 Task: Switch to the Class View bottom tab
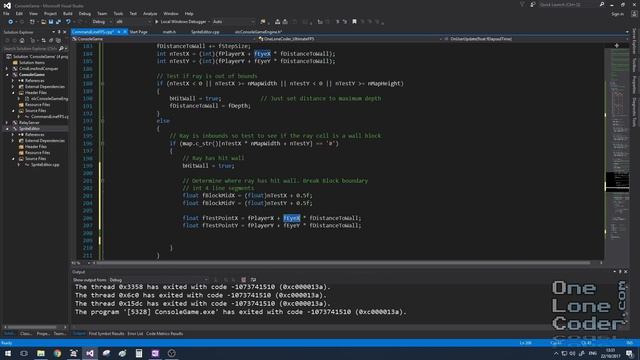[x=26, y=333]
